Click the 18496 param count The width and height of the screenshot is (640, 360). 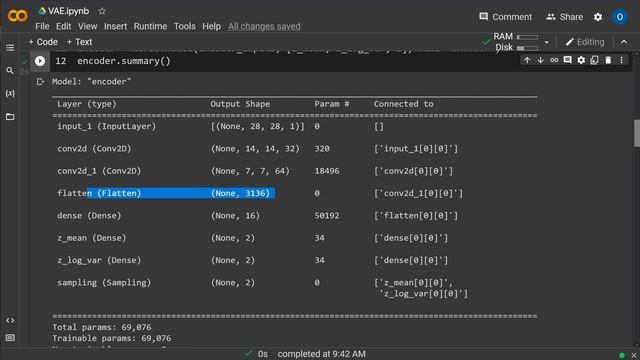click(x=327, y=171)
